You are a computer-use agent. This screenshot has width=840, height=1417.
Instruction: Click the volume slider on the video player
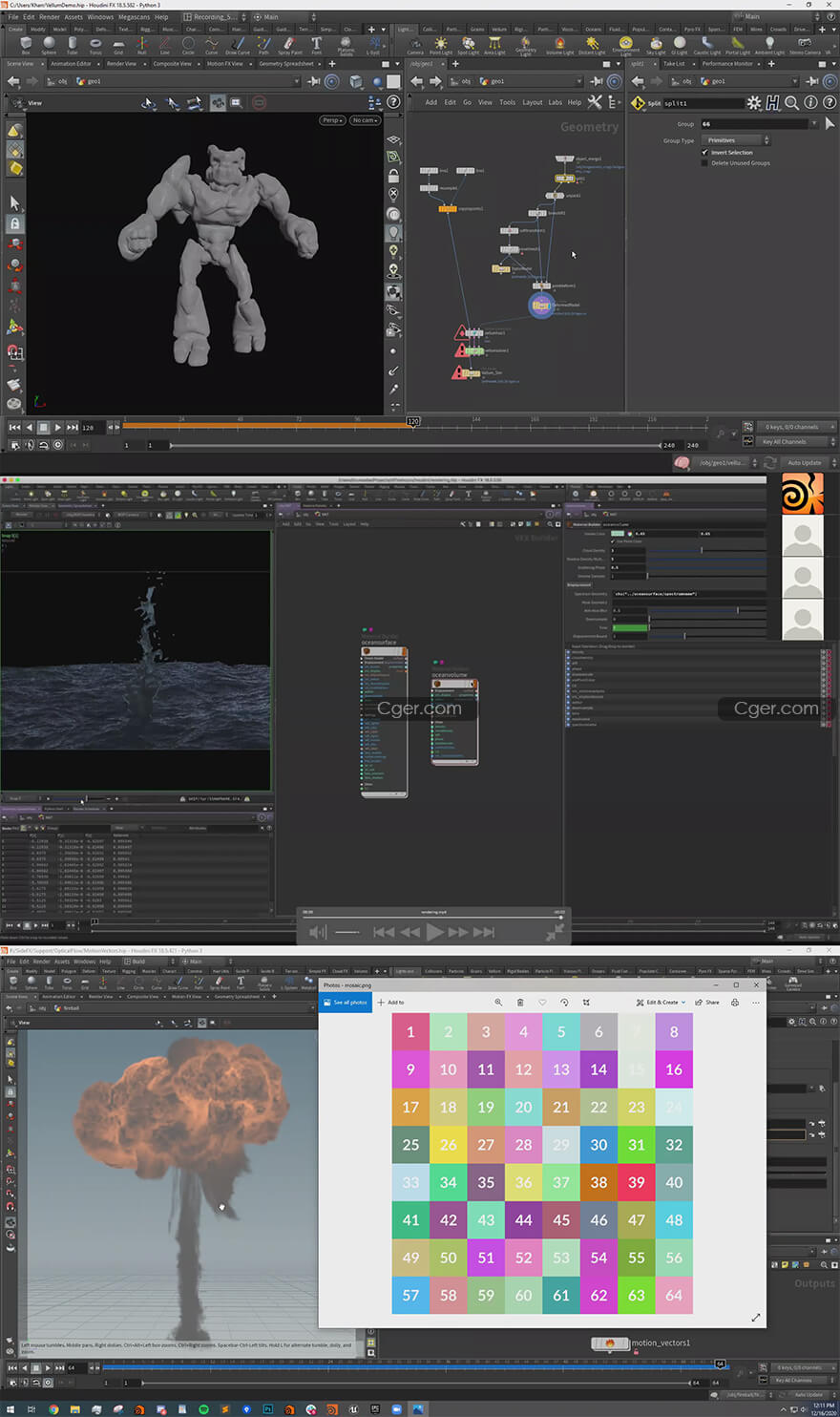point(347,932)
